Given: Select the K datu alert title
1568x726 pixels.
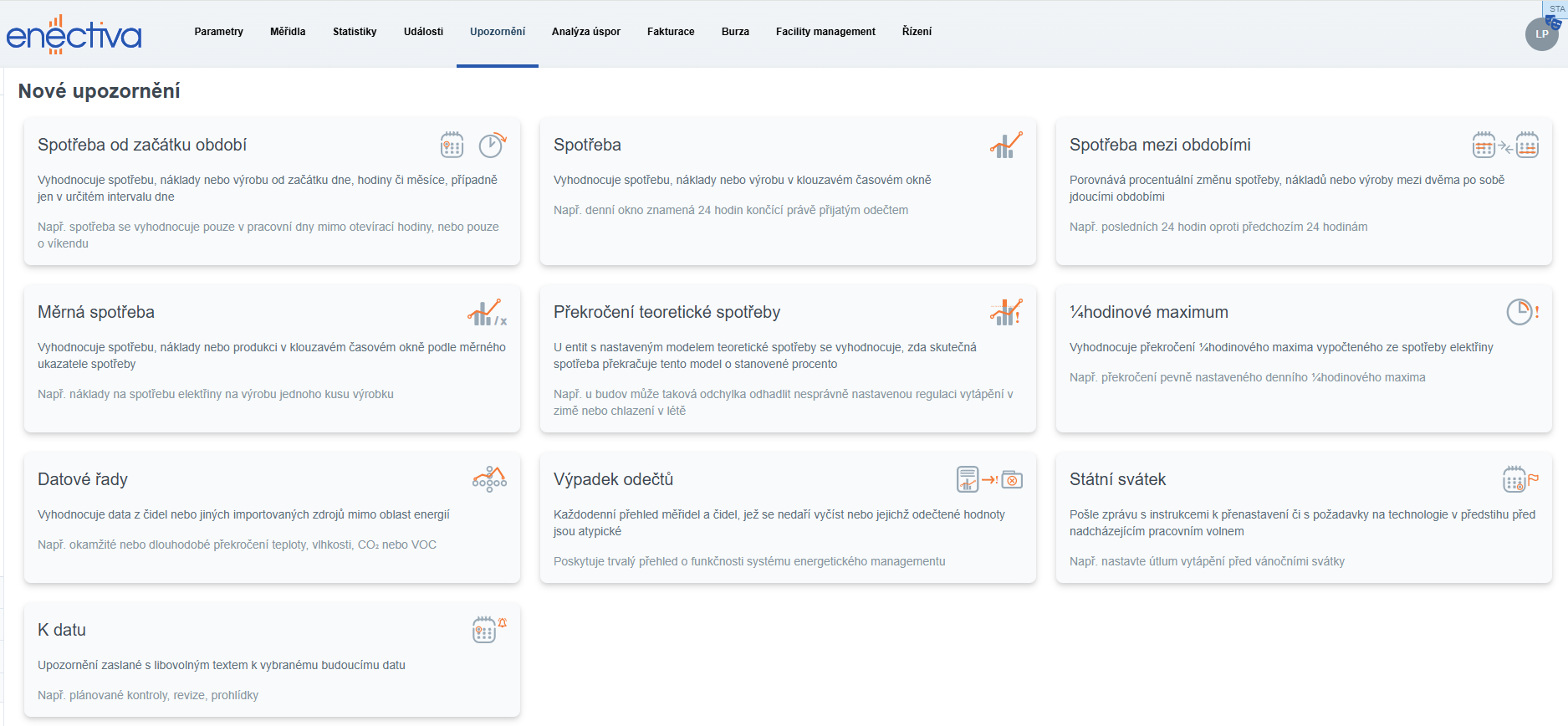Looking at the screenshot, I should coord(62,630).
